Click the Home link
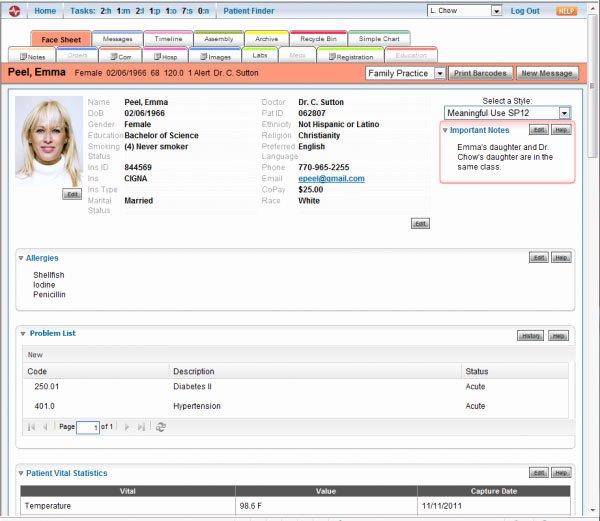 pyautogui.click(x=45, y=11)
